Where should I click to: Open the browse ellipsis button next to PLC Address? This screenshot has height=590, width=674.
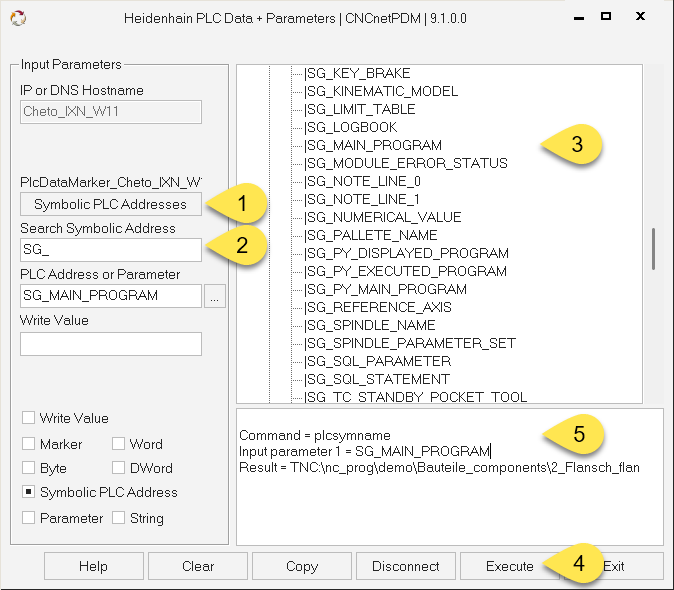coord(214,296)
